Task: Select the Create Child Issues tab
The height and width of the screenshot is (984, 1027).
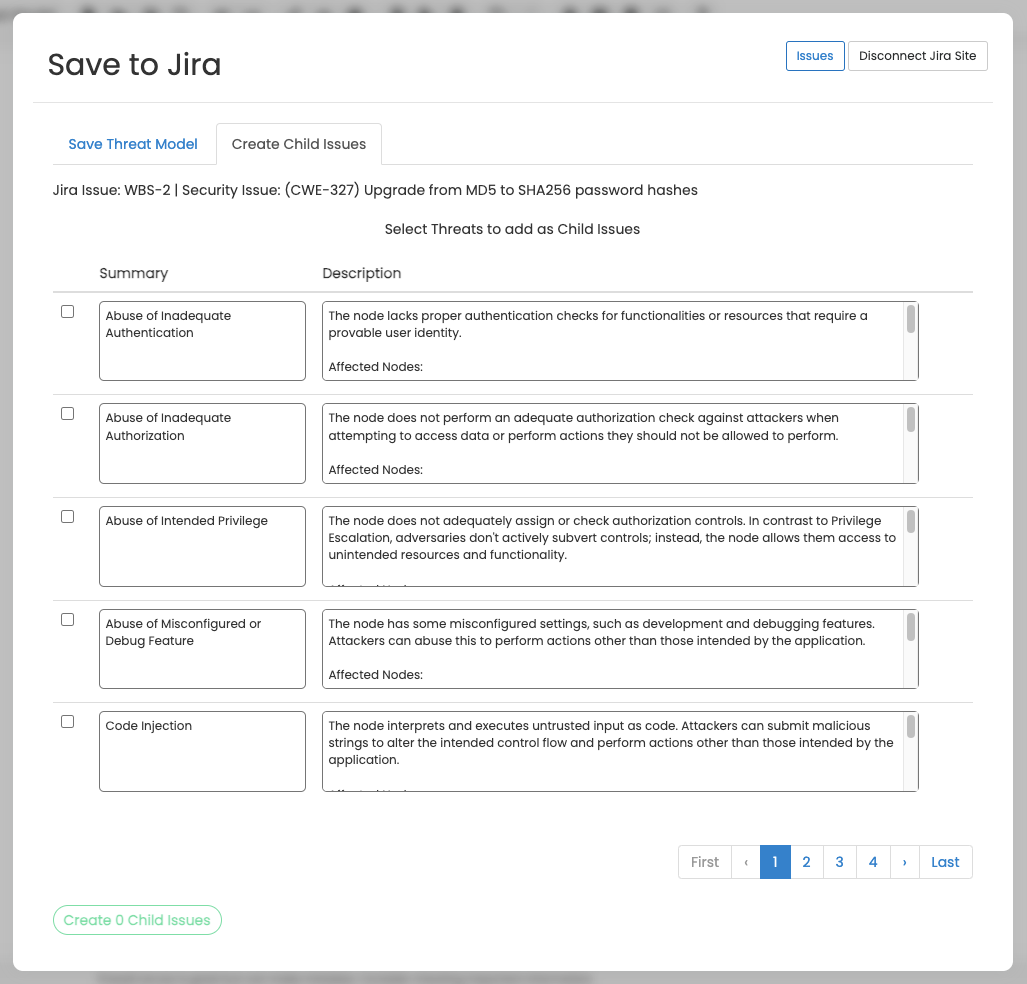Action: (x=299, y=144)
